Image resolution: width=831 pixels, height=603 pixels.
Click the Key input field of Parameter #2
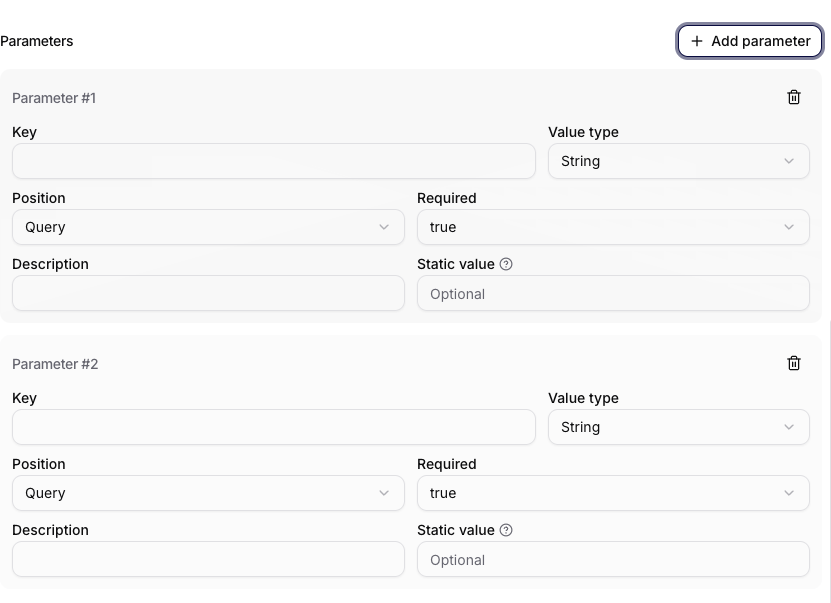point(273,427)
